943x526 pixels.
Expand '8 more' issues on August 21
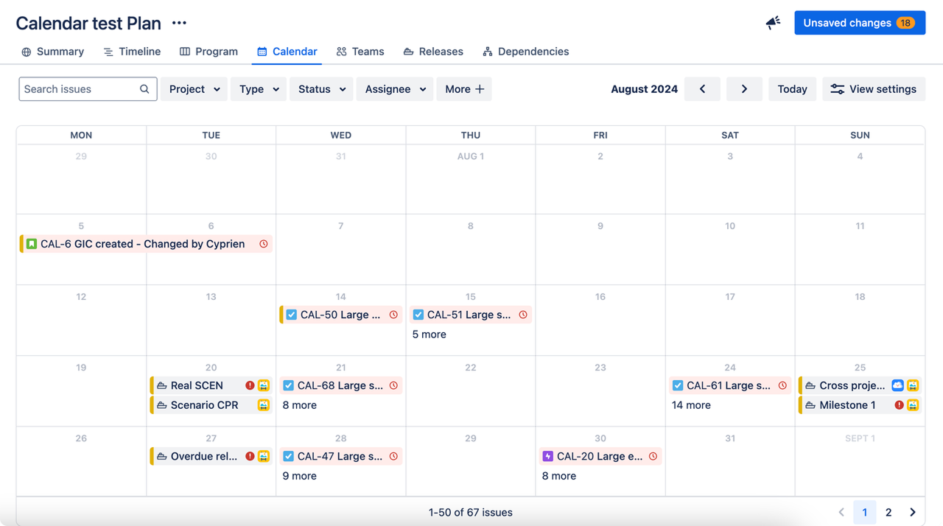pyautogui.click(x=299, y=405)
